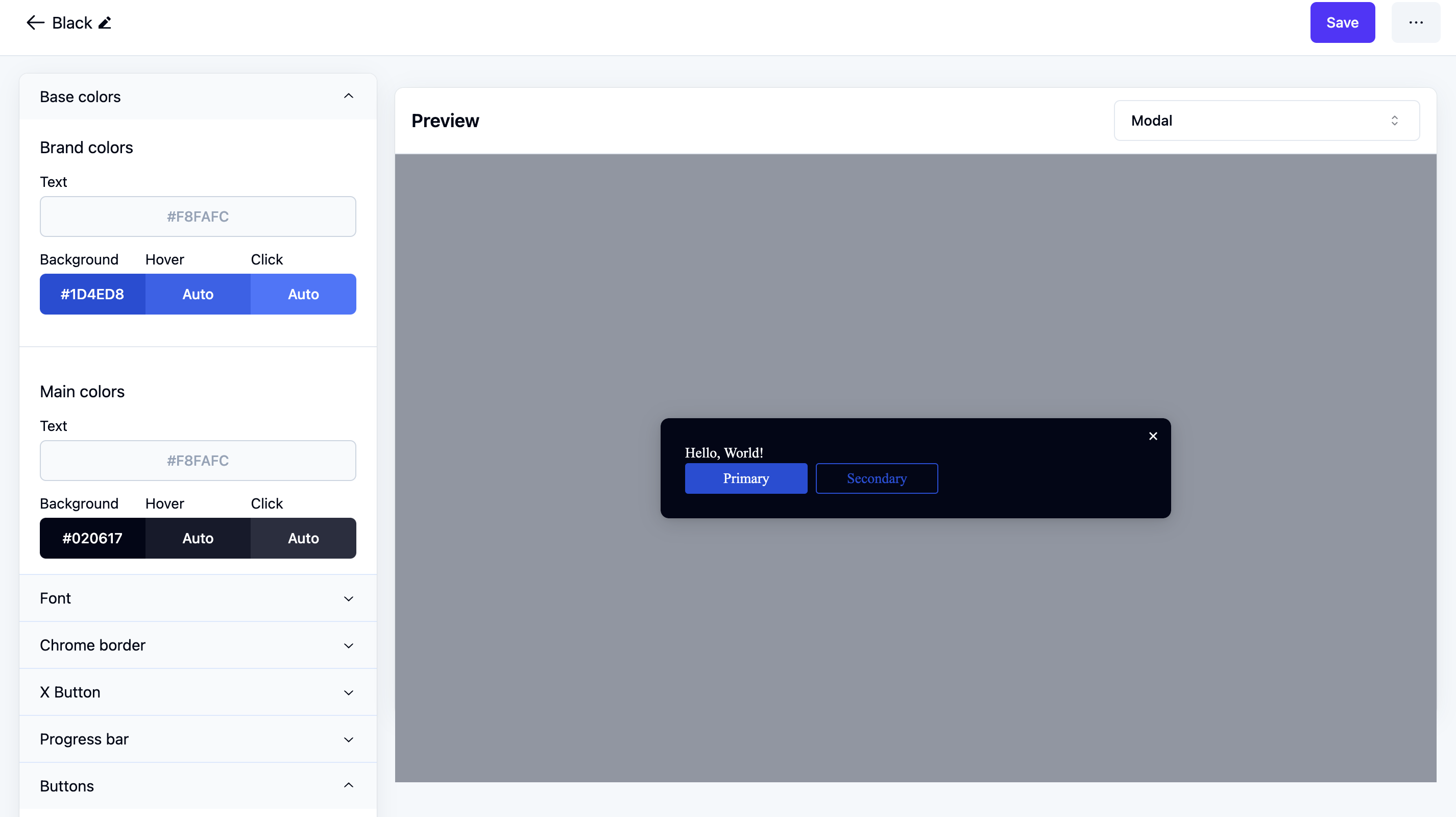Set main colors Hover from Auto
The width and height of the screenshot is (1456, 817).
[x=197, y=538]
